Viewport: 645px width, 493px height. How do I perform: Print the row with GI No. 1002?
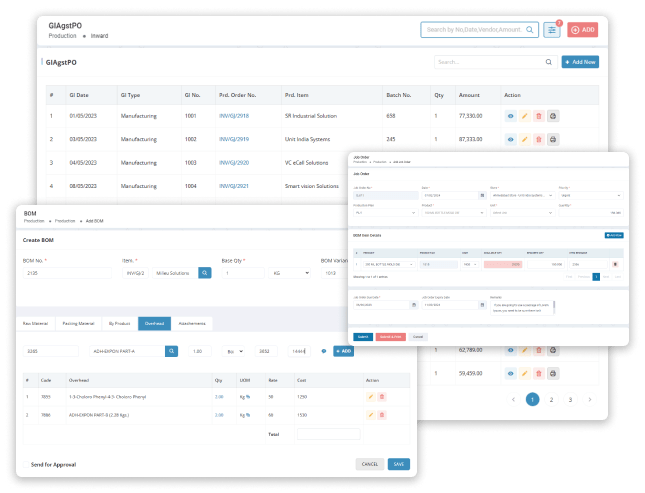click(x=553, y=140)
